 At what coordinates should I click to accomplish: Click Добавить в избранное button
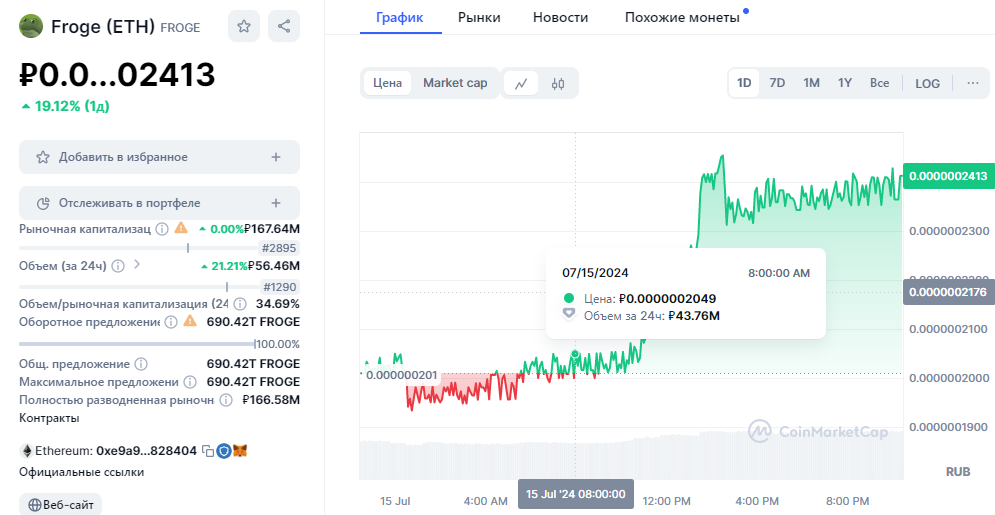(159, 157)
